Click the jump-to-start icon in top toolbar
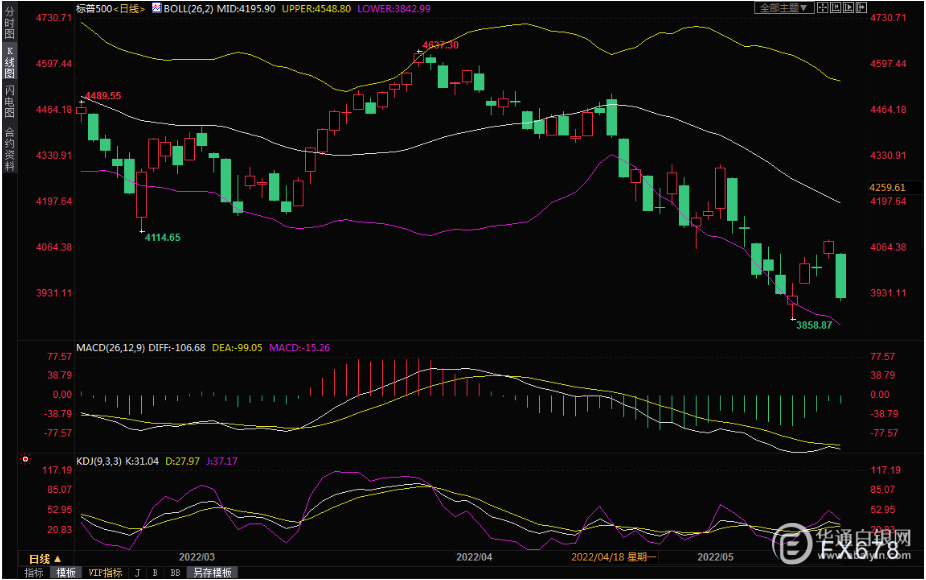This screenshot has height=580, width=926. tap(836, 8)
